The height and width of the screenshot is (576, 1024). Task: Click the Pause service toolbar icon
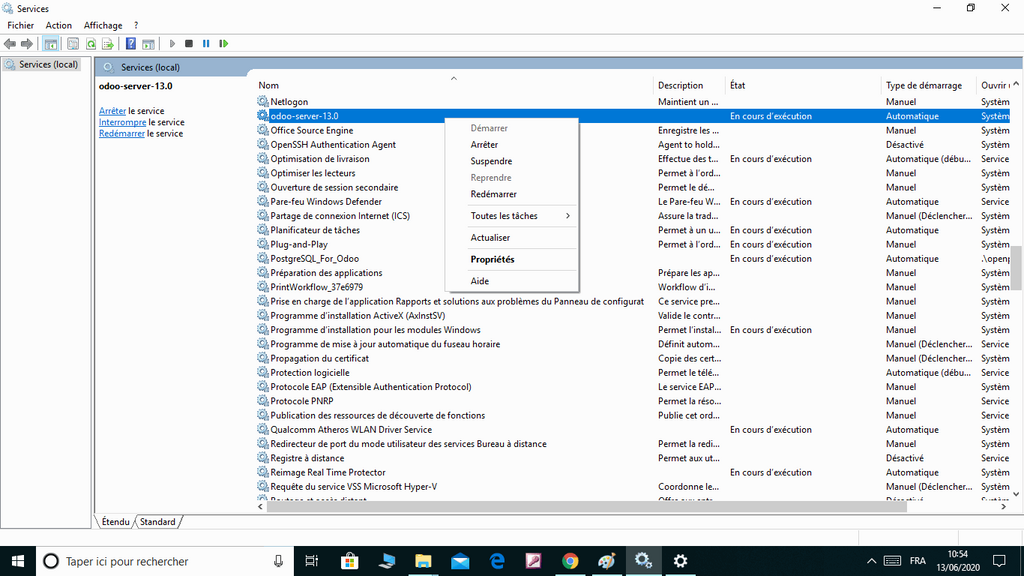pyautogui.click(x=206, y=44)
